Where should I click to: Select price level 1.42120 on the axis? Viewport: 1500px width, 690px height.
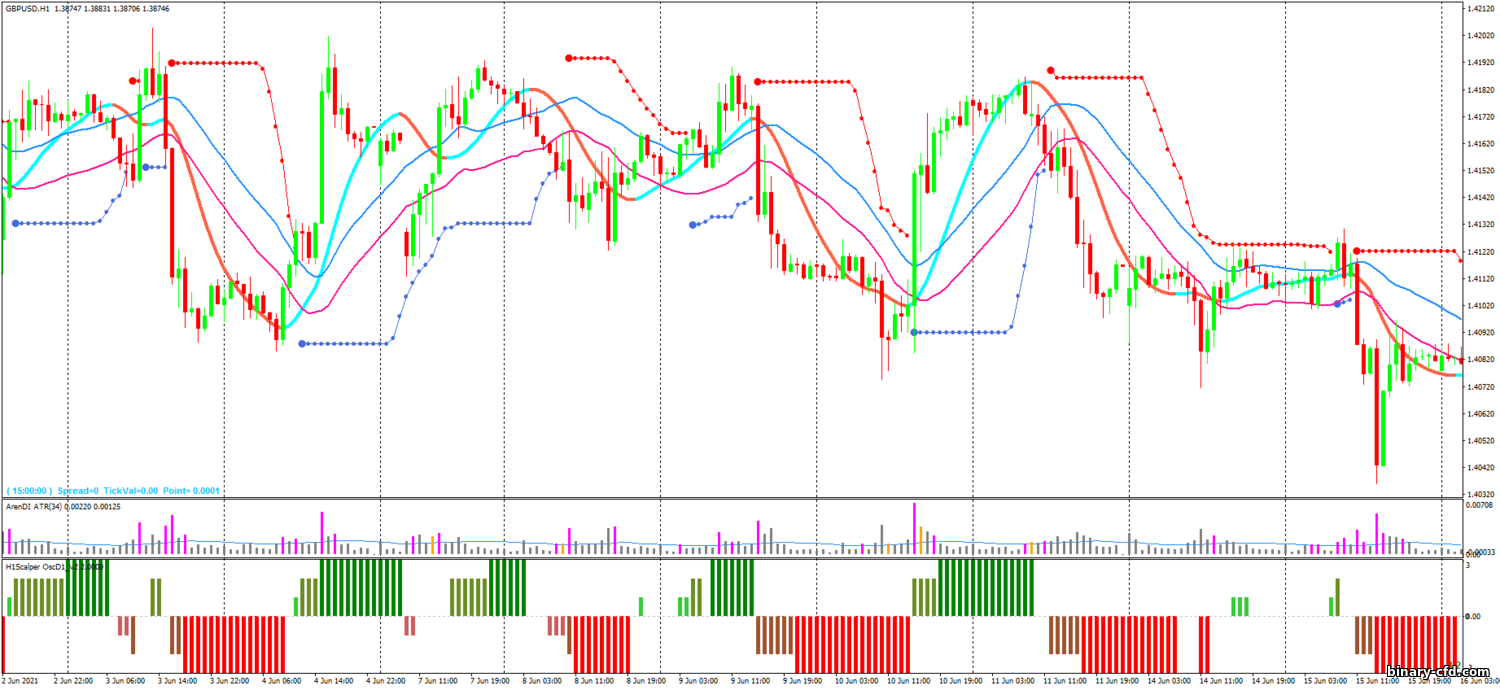click(x=1480, y=9)
